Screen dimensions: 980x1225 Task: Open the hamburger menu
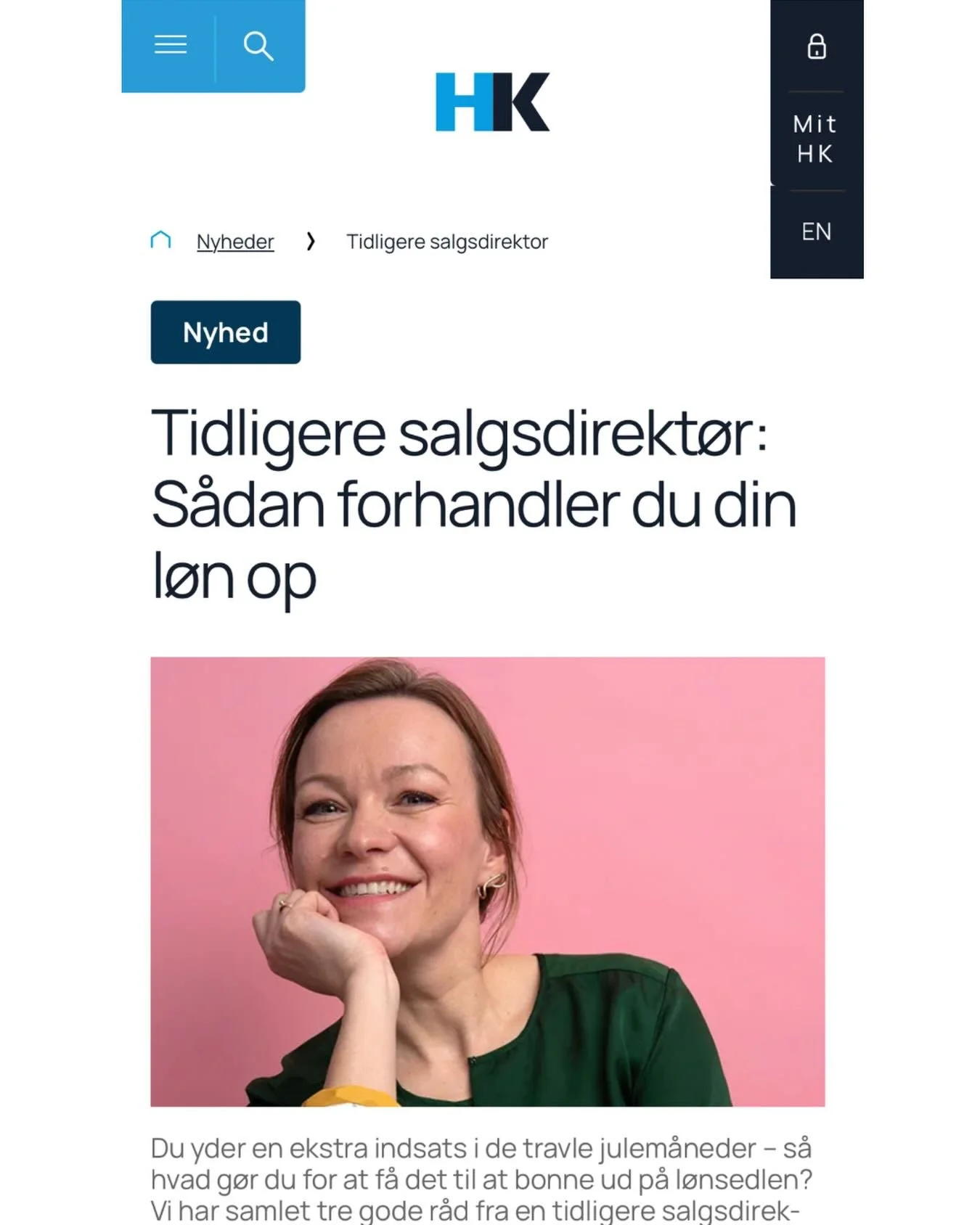click(170, 46)
